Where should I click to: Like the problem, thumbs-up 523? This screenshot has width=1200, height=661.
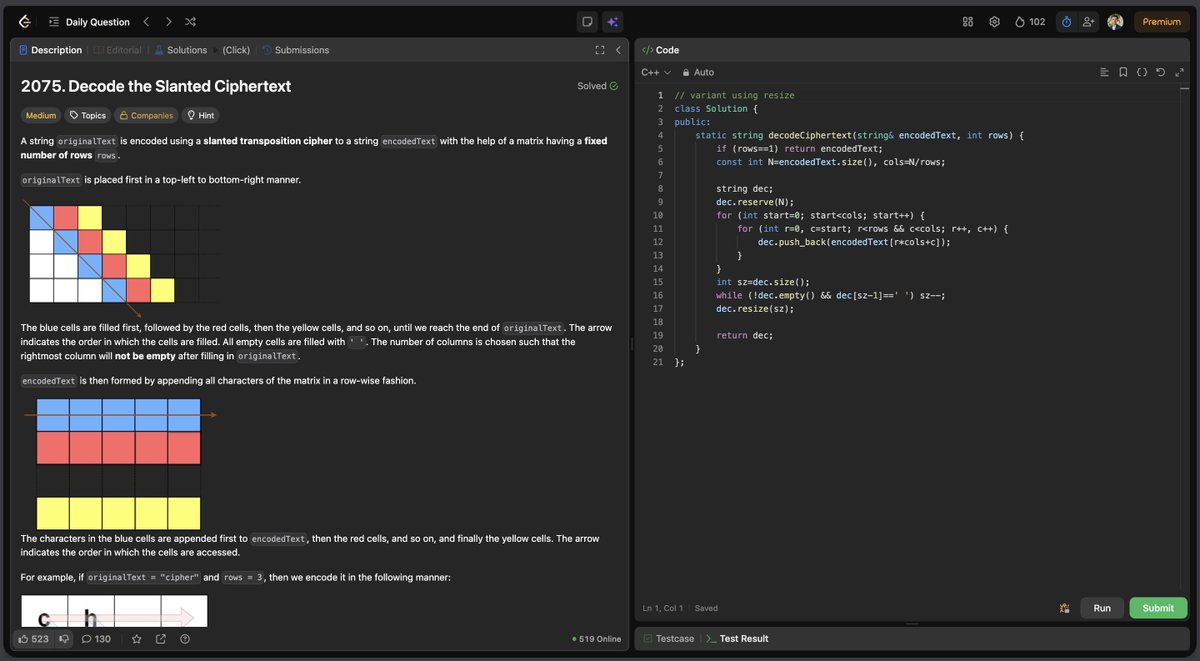click(x=33, y=639)
